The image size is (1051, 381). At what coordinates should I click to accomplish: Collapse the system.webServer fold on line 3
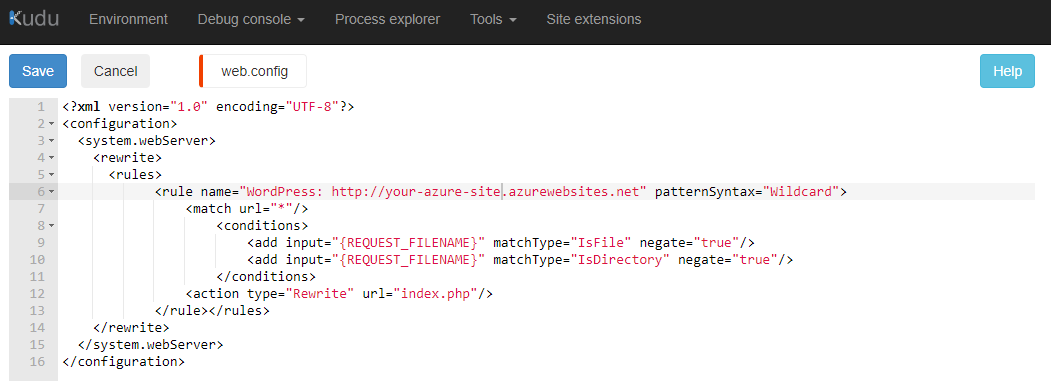pos(52,141)
